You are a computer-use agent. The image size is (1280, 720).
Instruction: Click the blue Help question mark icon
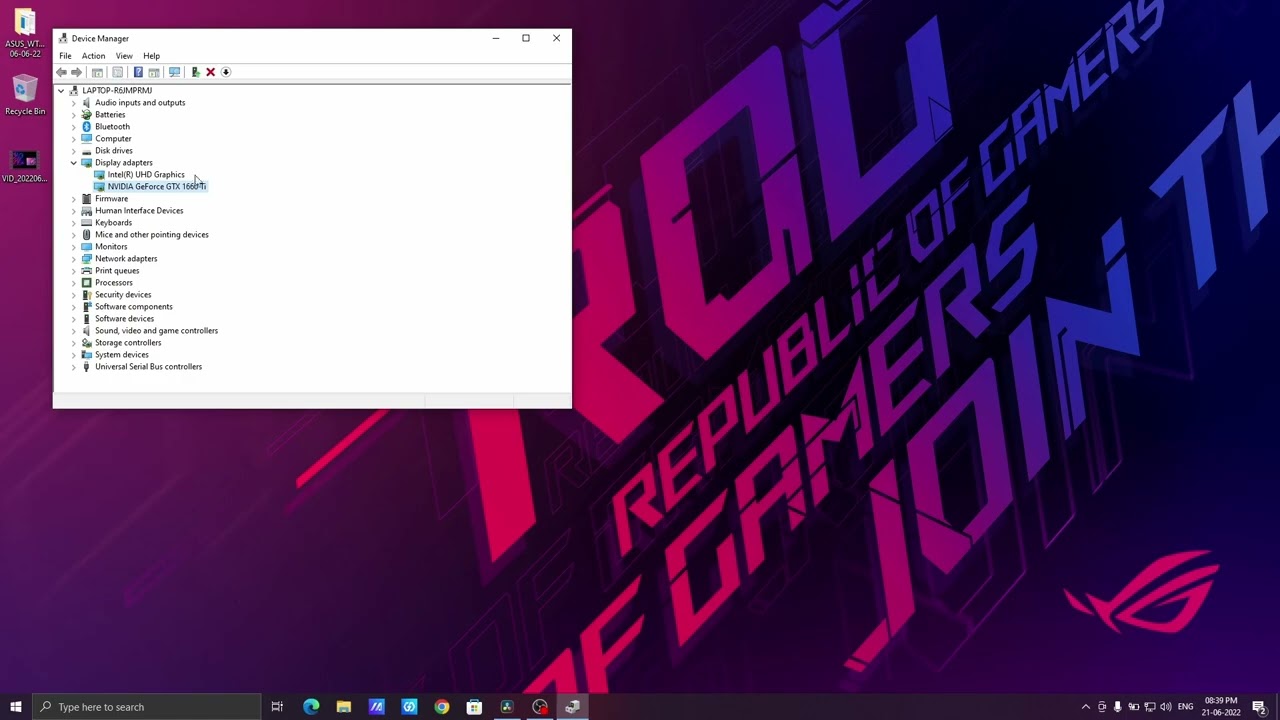point(138,72)
